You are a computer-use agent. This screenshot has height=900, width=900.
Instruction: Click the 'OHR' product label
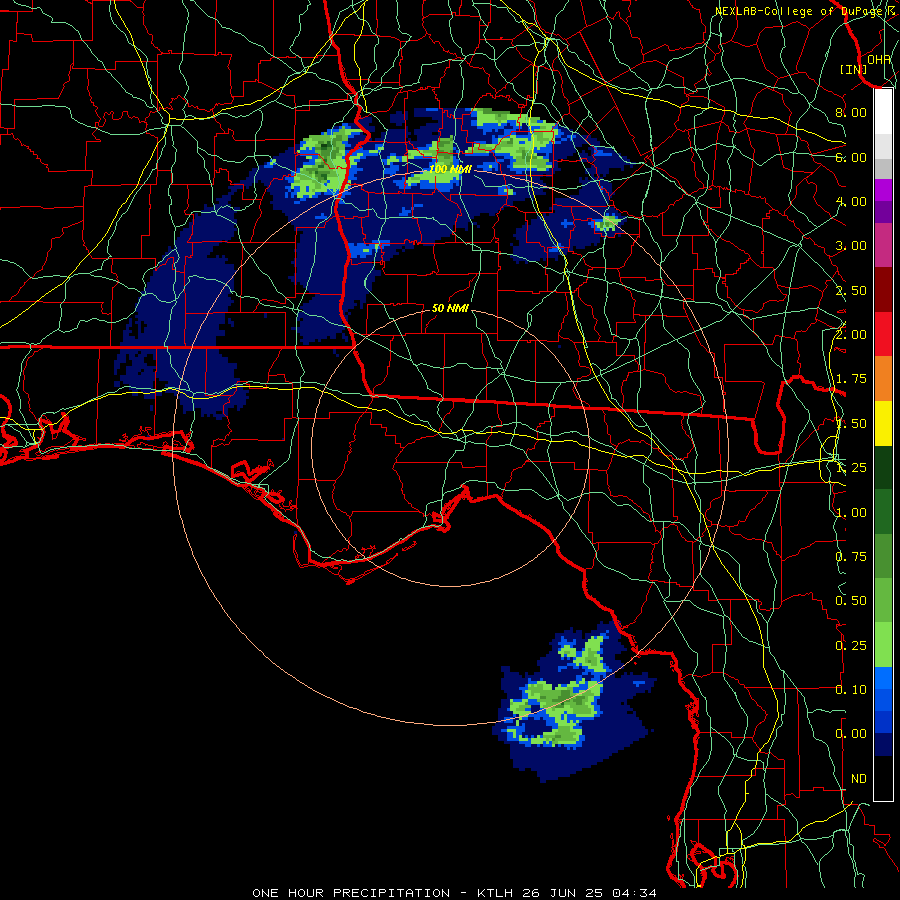click(x=879, y=60)
